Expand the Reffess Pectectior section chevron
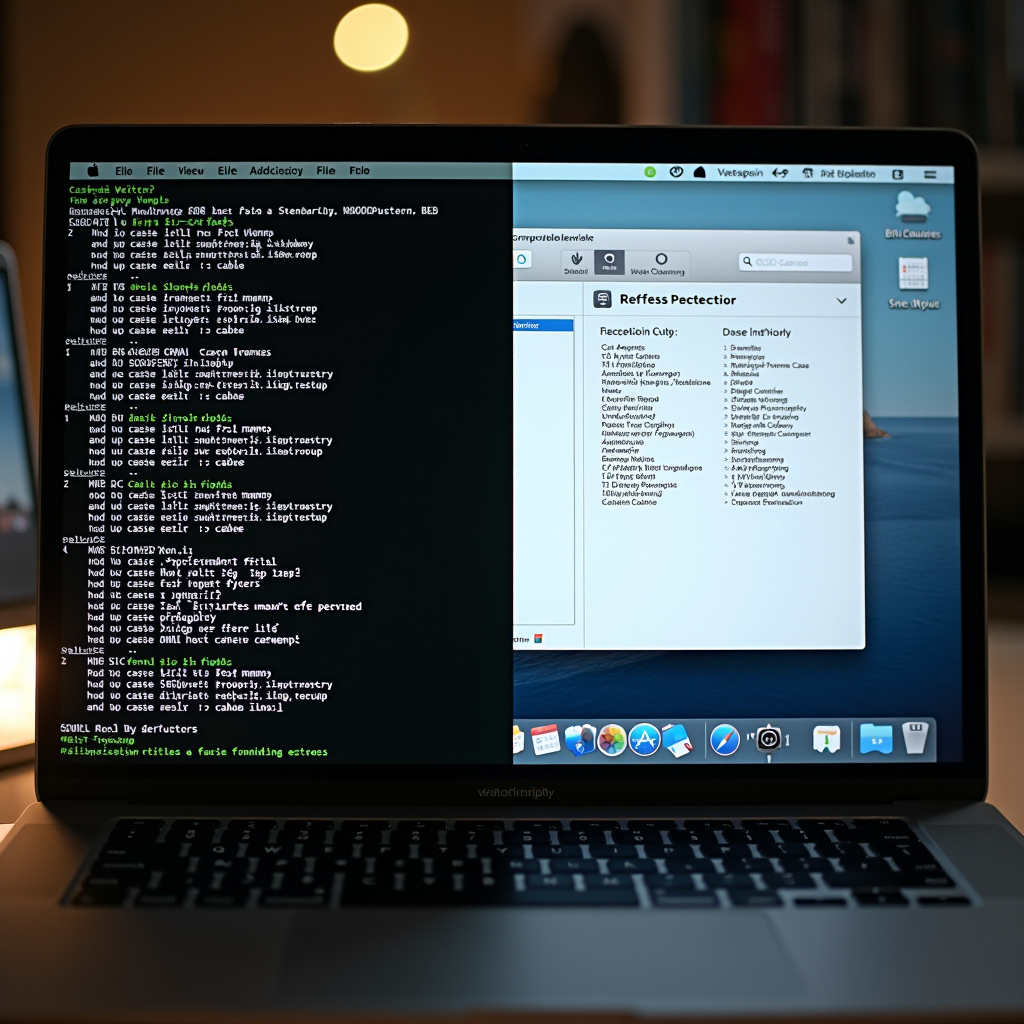Image resolution: width=1024 pixels, height=1024 pixels. tap(840, 299)
